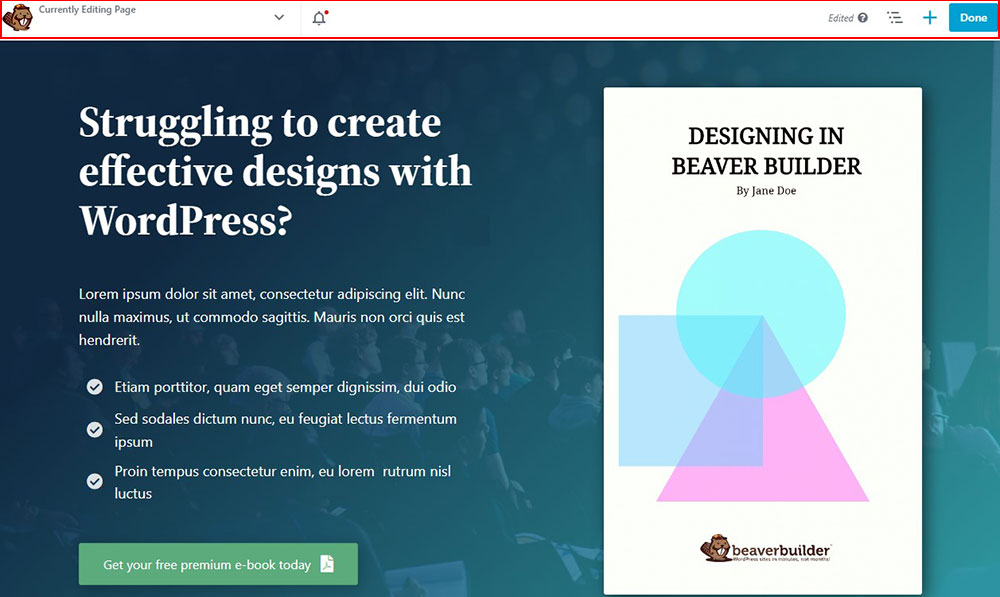This screenshot has height=597, width=1000.
Task: Click the Beaver Builder beaver logo in the toolbar
Action: pos(18,18)
